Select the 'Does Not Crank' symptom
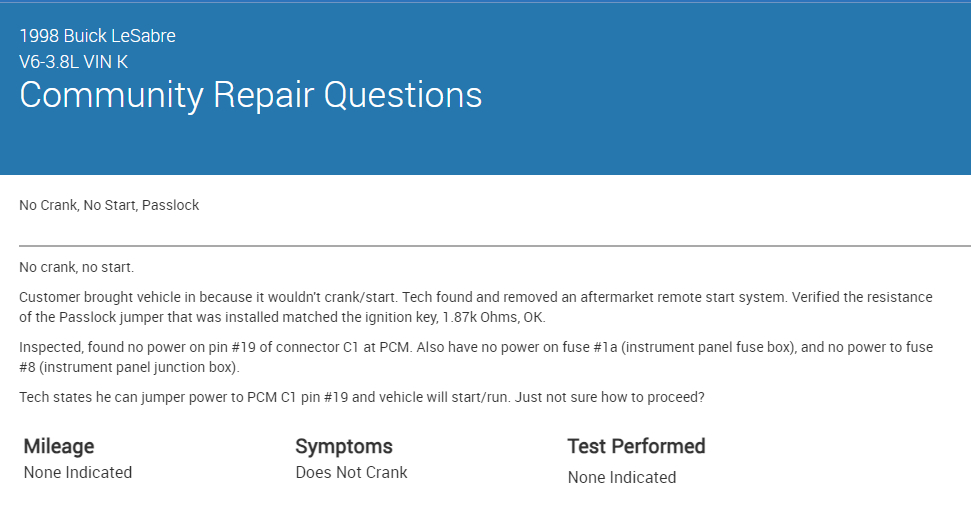Screen dimensions: 971x505 coord(351,472)
